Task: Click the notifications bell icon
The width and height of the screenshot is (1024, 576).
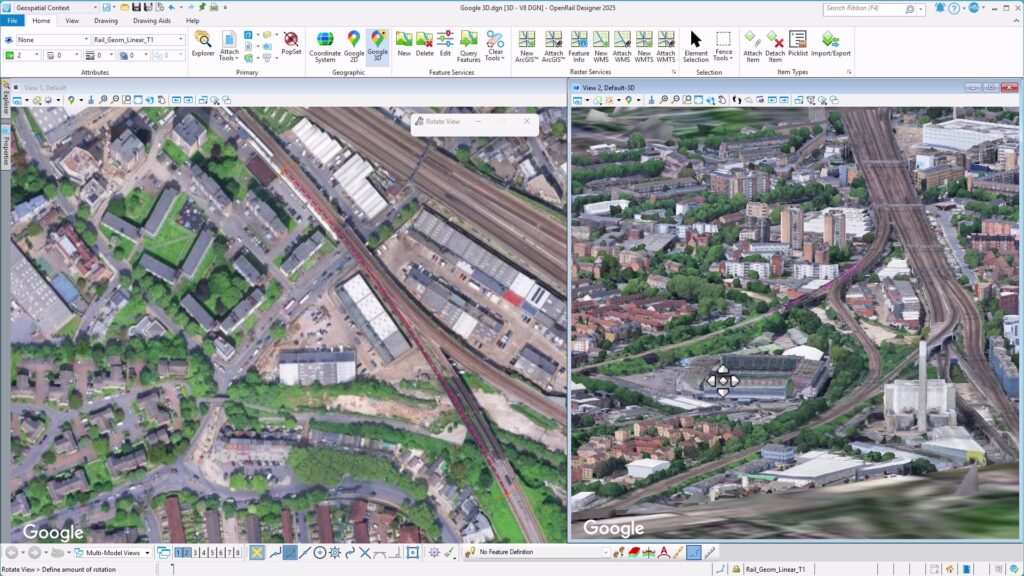Action: pos(940,8)
